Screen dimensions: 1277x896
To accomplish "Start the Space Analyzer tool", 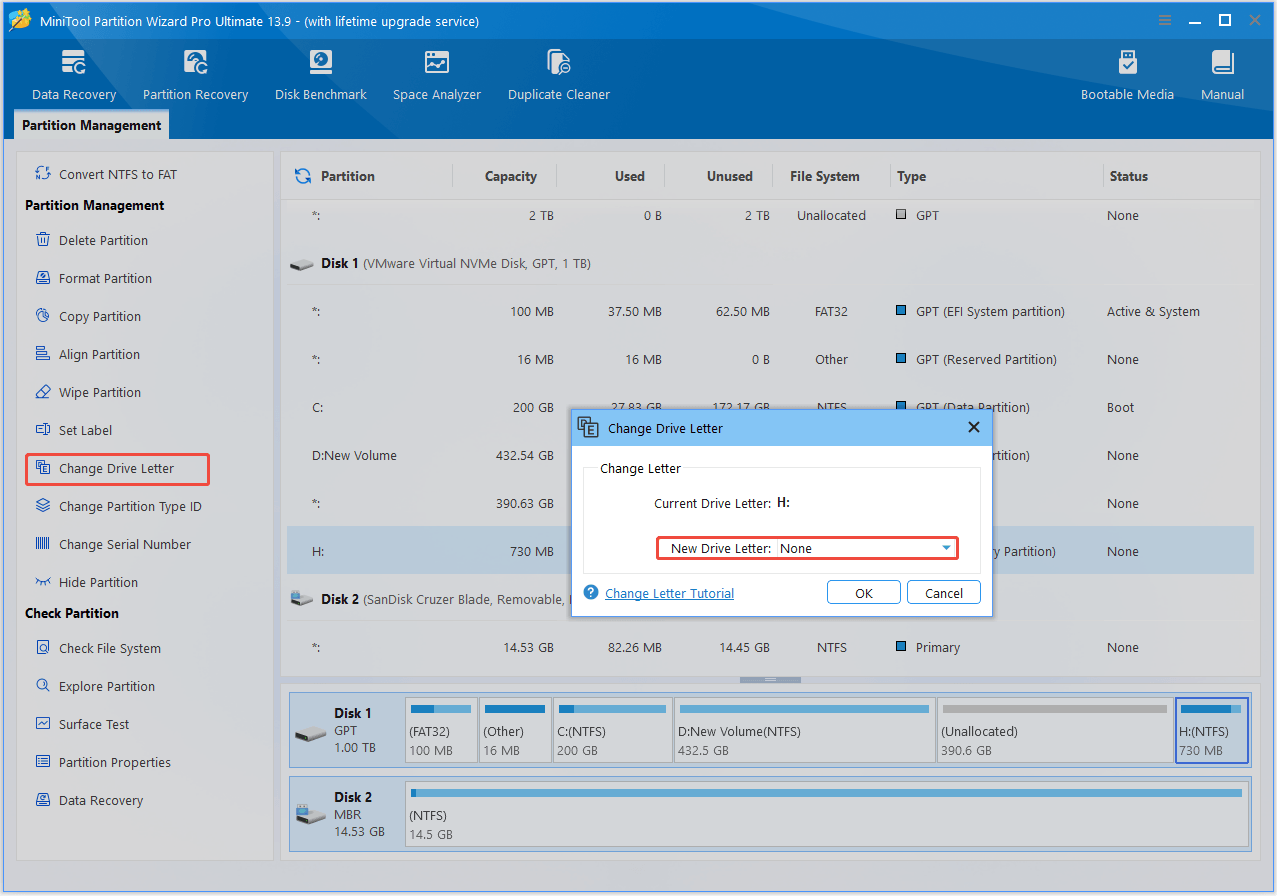I will 437,75.
